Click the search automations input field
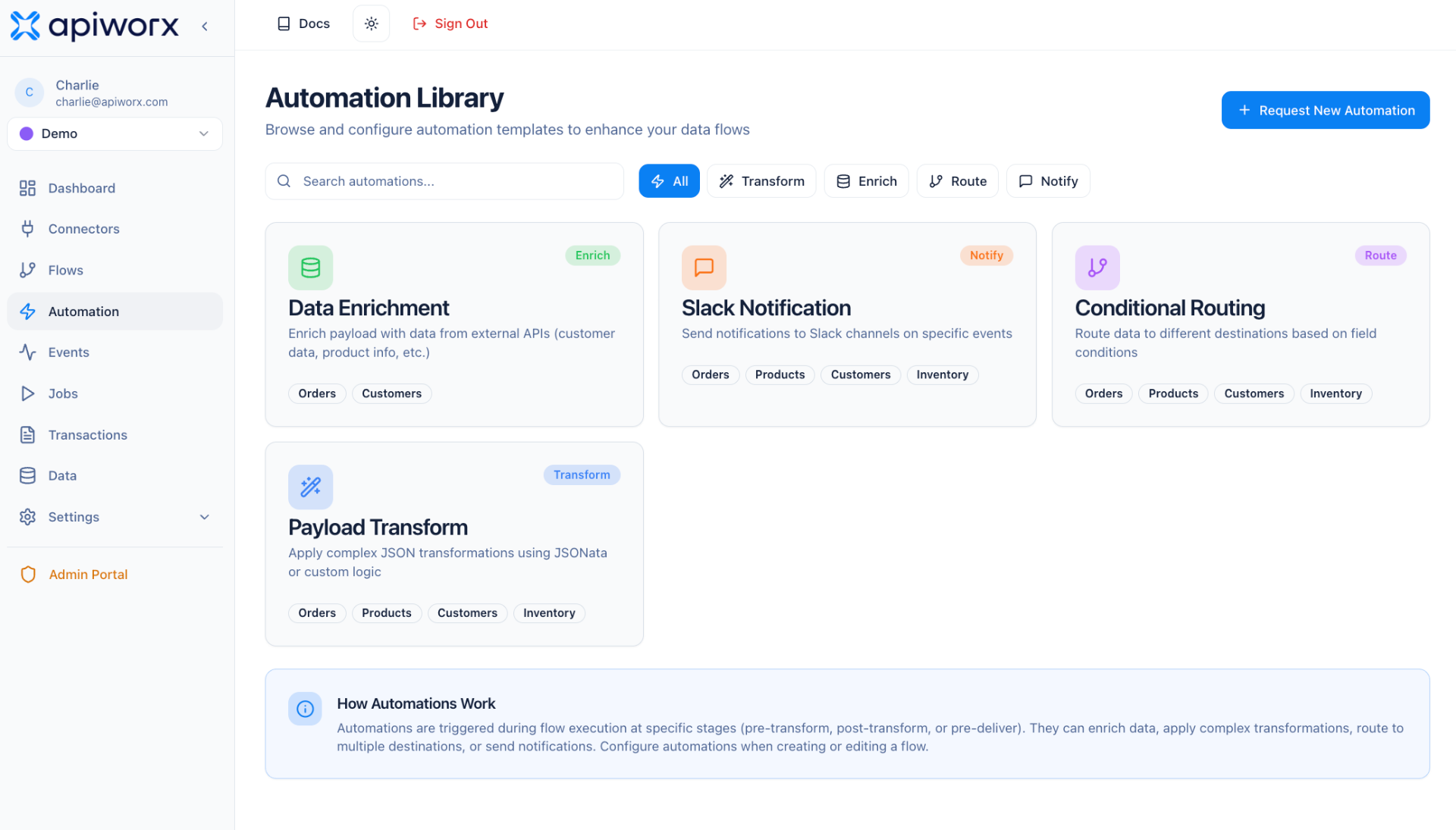This screenshot has height=830, width=1456. click(444, 181)
